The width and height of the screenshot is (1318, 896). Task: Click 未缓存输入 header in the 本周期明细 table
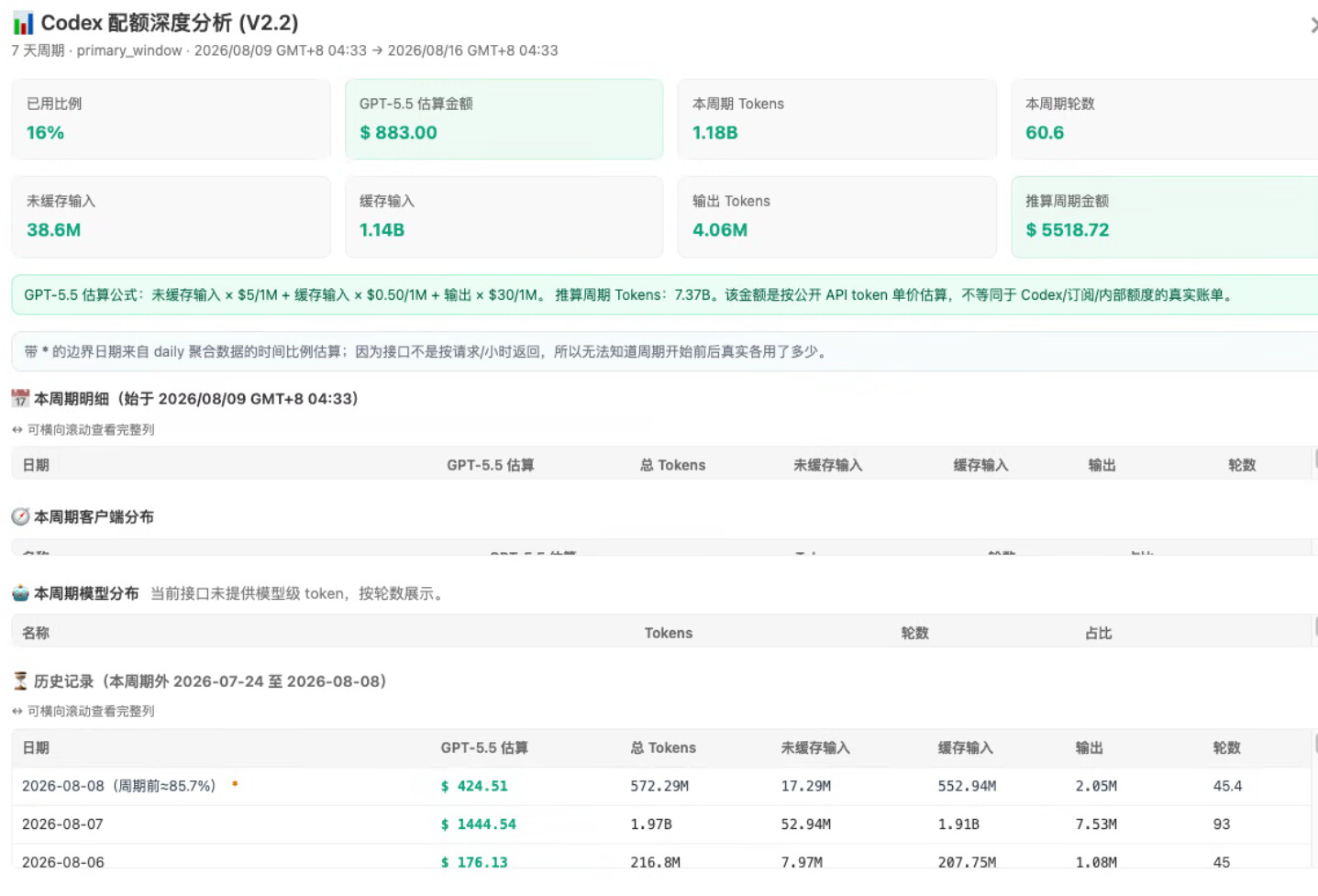pyautogui.click(x=828, y=465)
